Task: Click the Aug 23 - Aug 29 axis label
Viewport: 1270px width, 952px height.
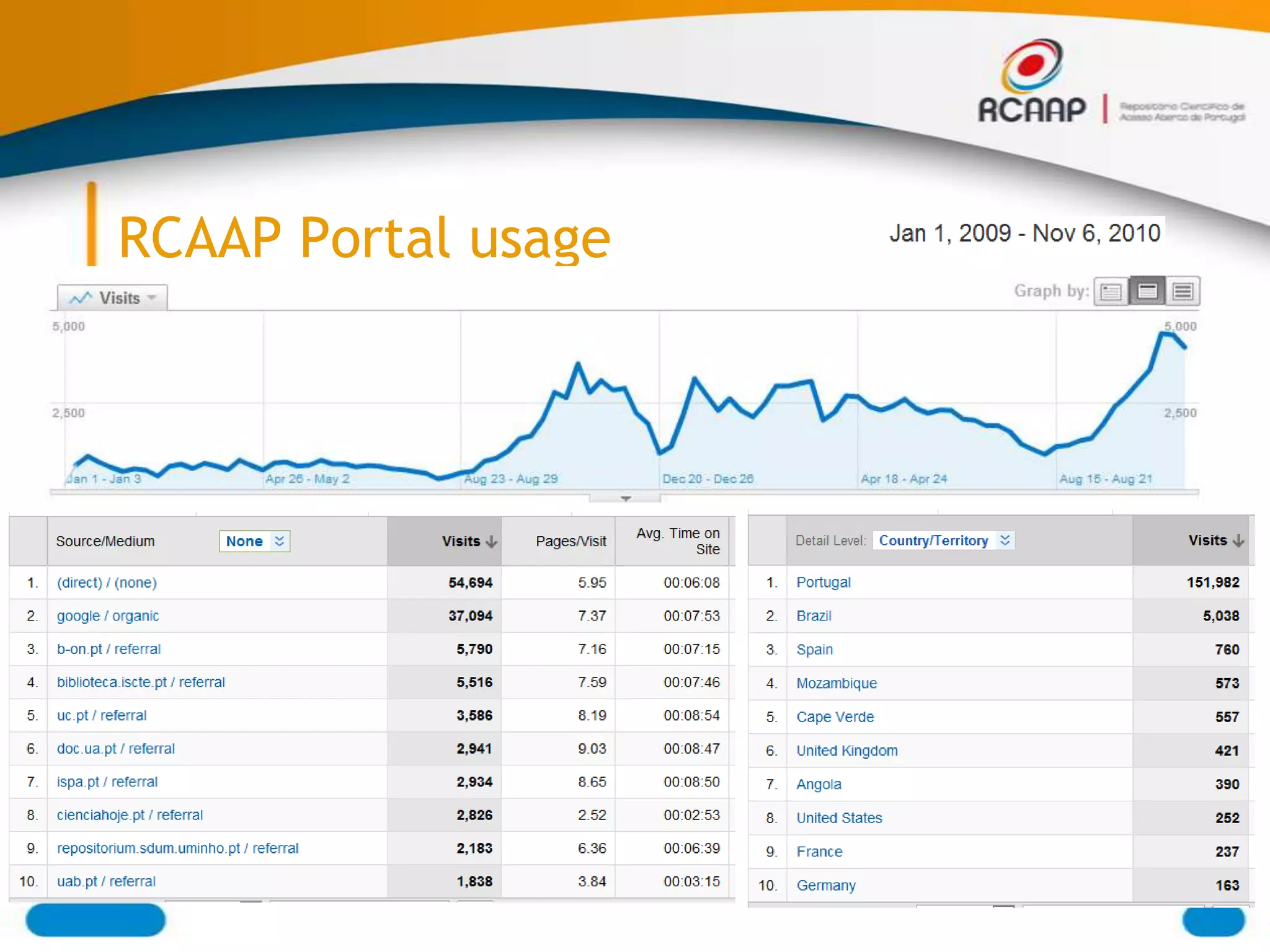Action: tap(511, 478)
